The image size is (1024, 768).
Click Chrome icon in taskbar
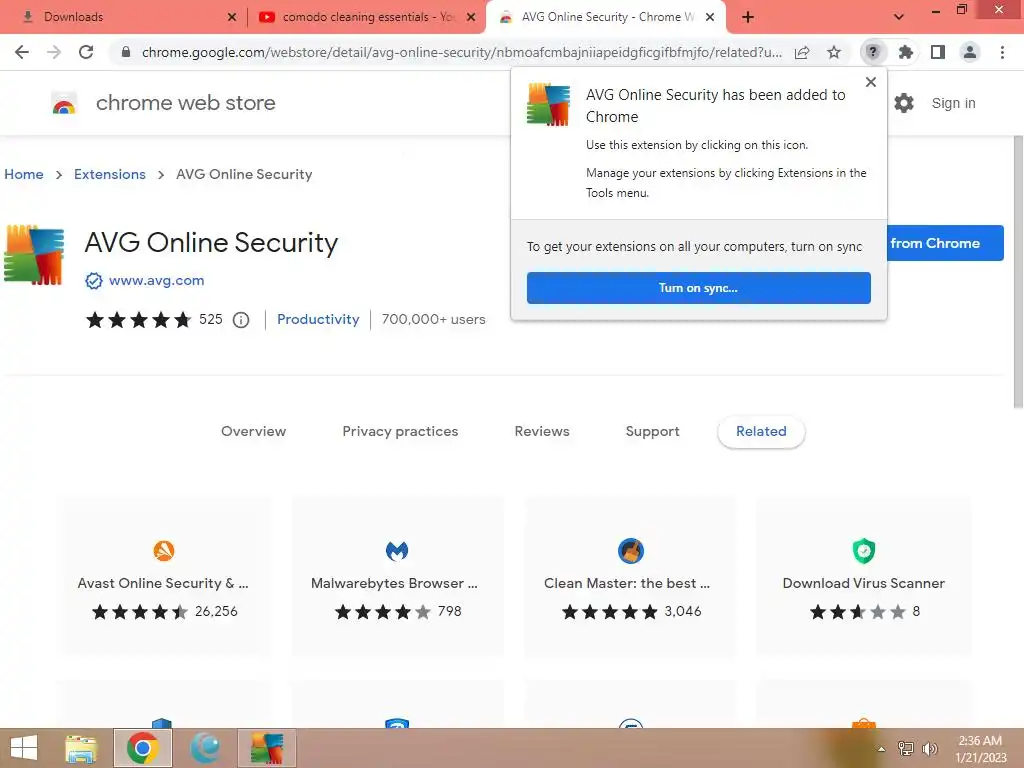[143, 748]
